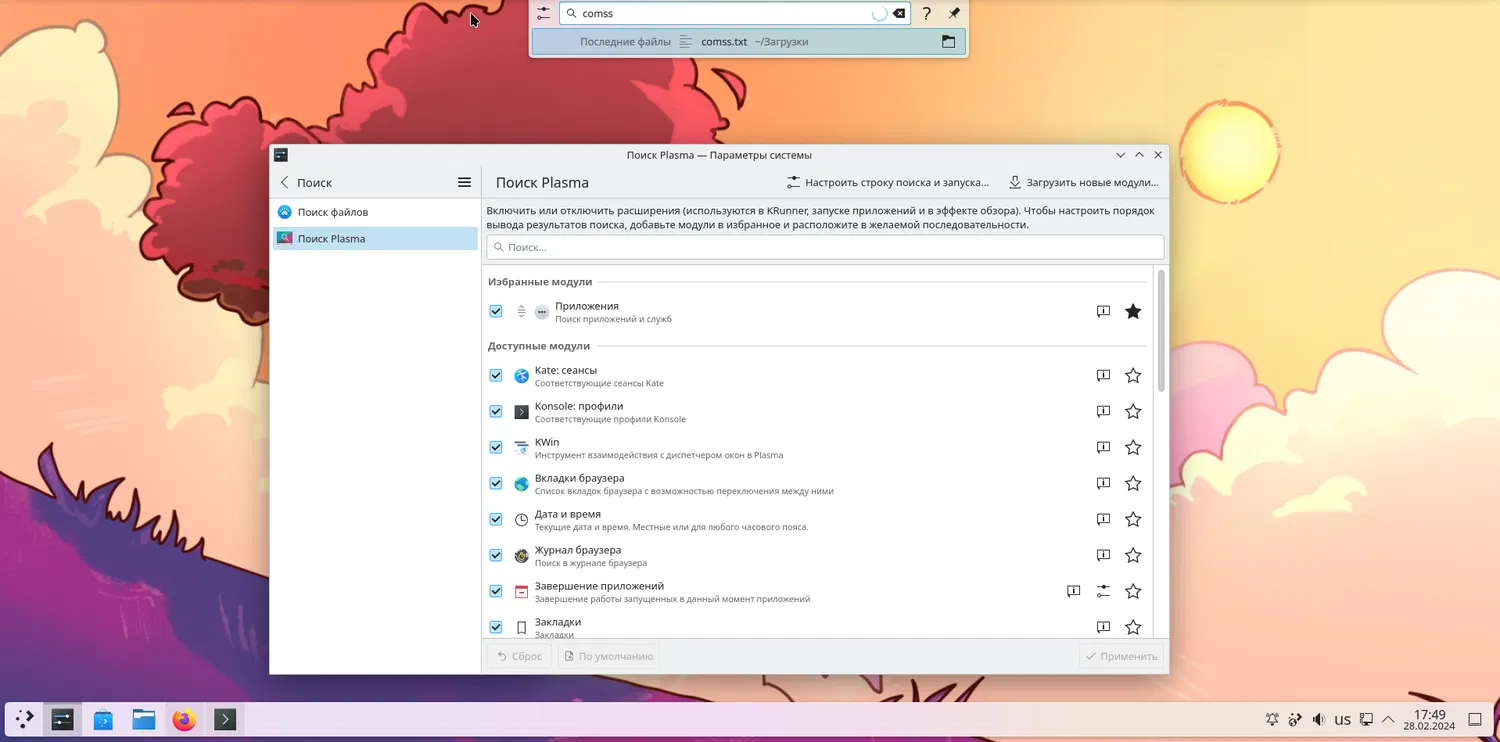Clear the KRunner search text 'comss'
This screenshot has width=1500, height=742.
899,14
